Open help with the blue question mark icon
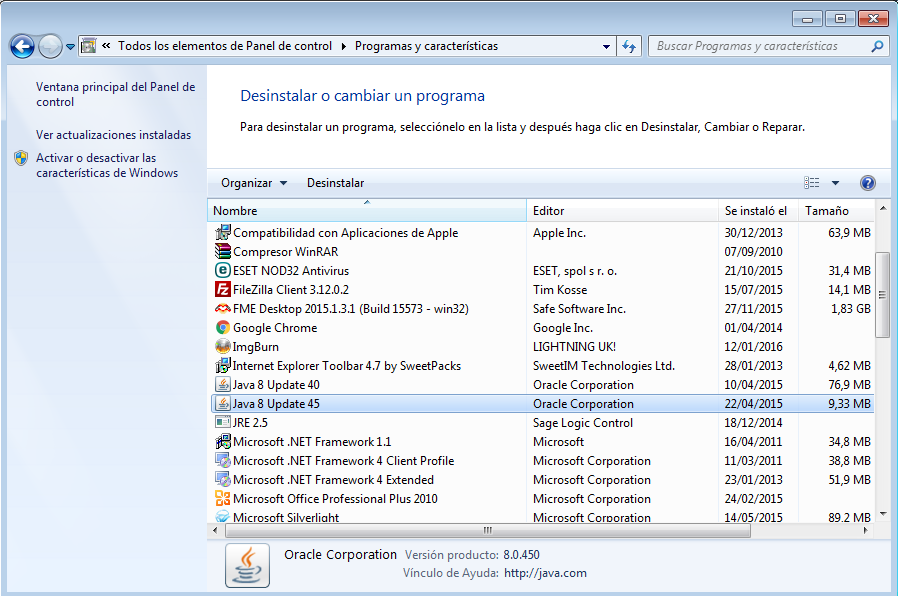The height and width of the screenshot is (596, 898). (867, 183)
